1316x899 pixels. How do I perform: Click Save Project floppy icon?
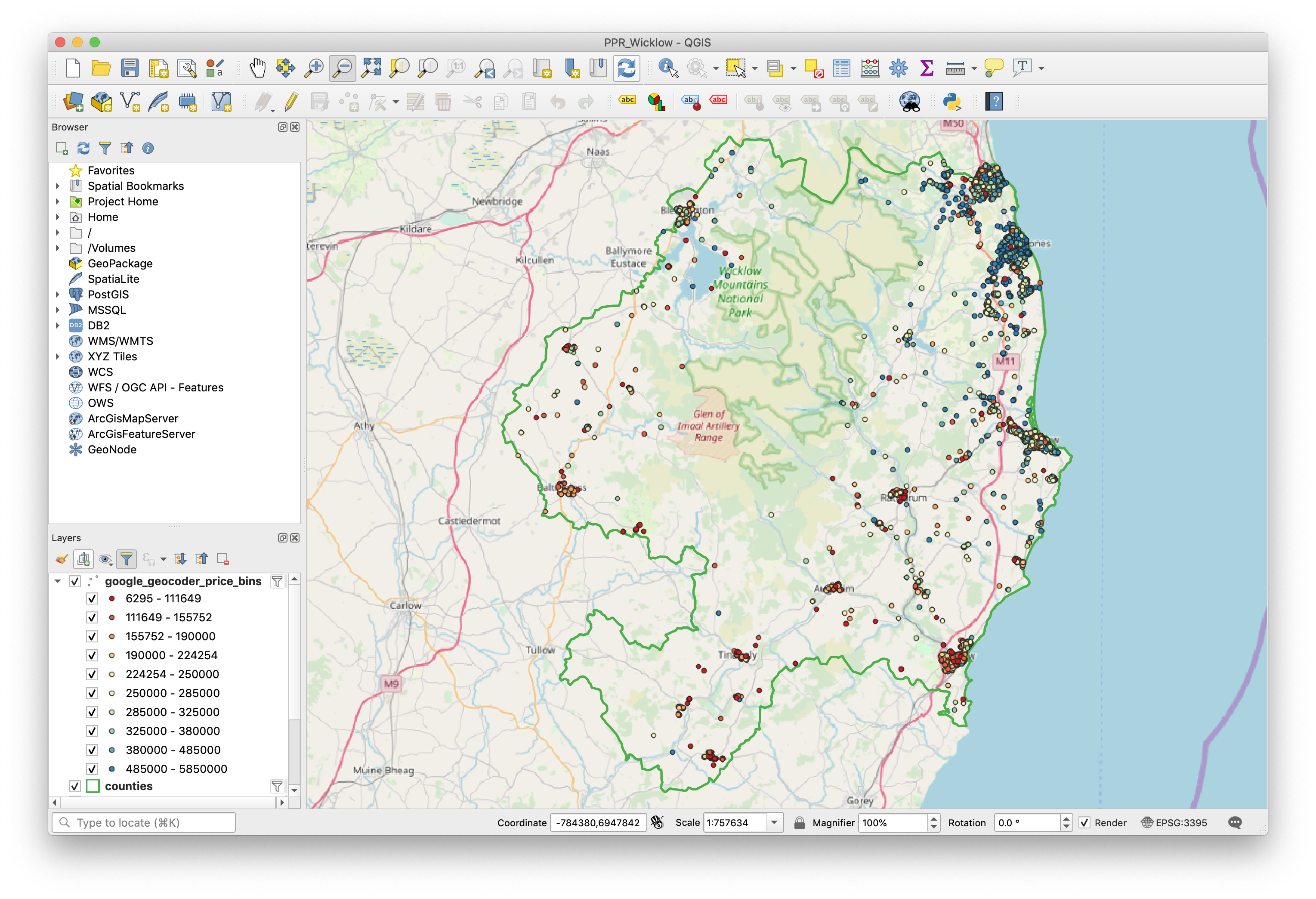coord(130,68)
